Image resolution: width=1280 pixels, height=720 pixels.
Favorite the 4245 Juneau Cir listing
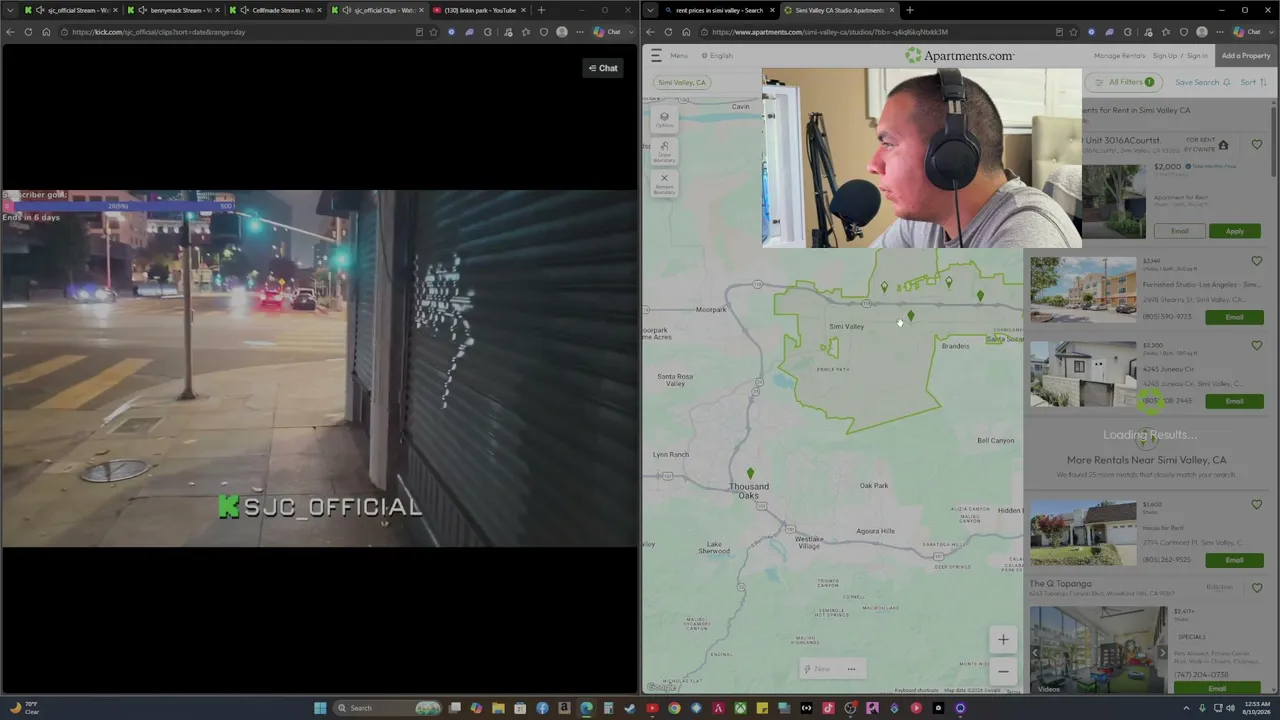point(1257,345)
